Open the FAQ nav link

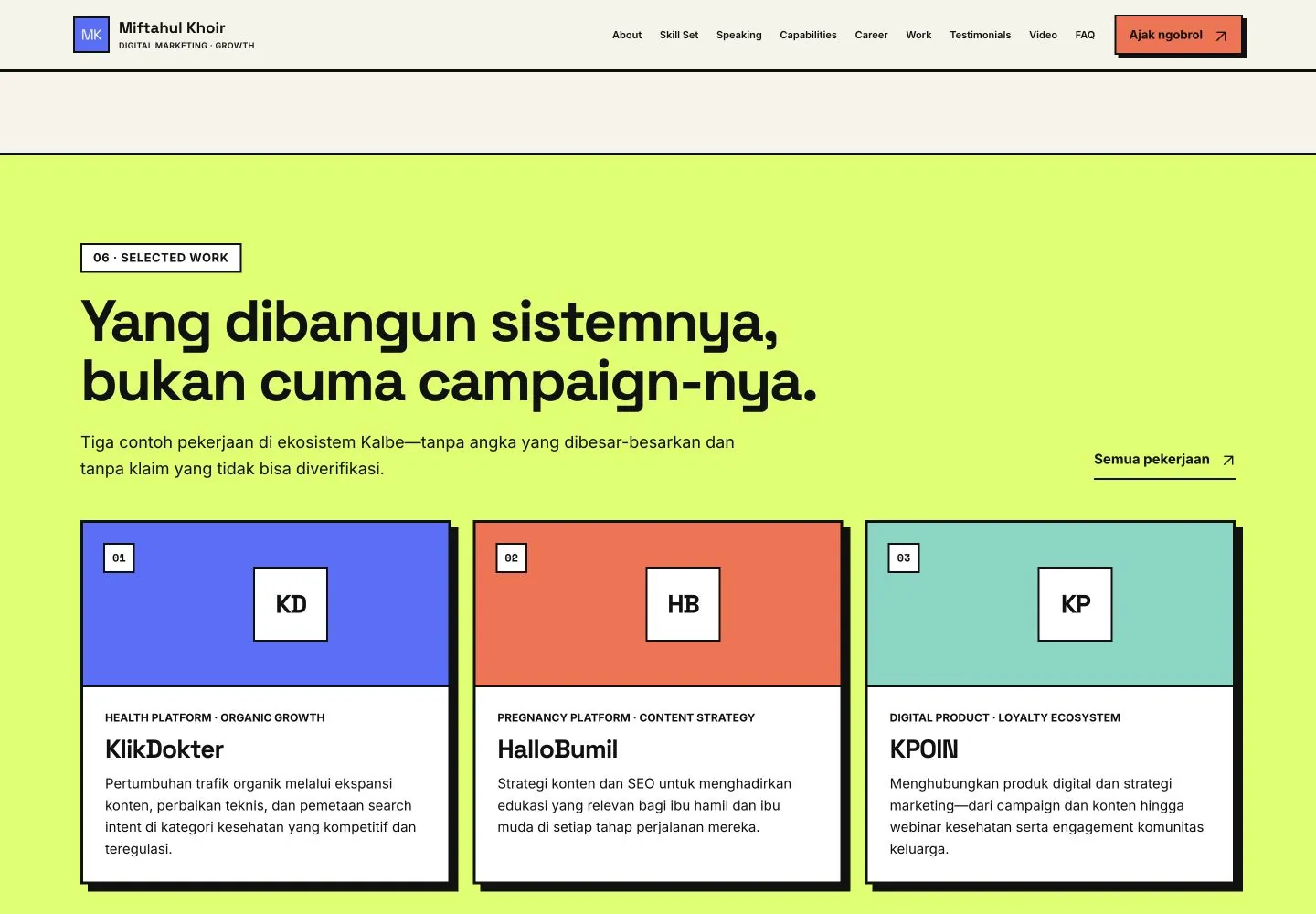click(1085, 35)
